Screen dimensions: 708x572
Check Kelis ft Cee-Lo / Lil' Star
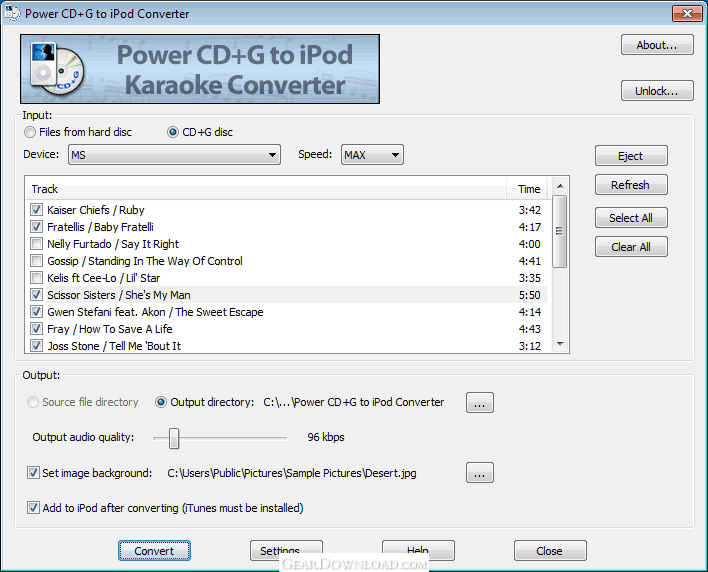point(36,278)
